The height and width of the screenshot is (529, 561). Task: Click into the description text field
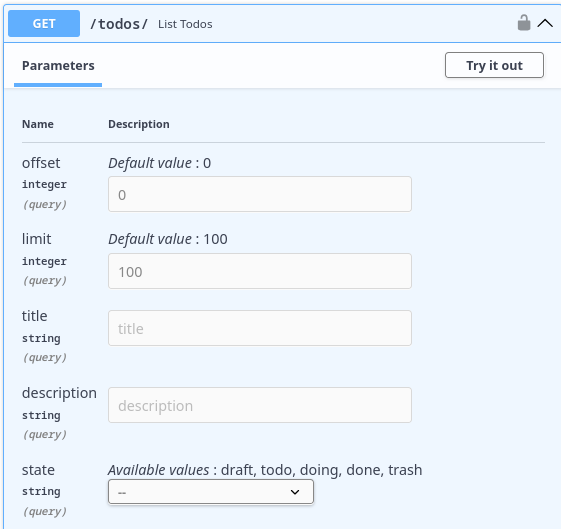[x=260, y=405]
